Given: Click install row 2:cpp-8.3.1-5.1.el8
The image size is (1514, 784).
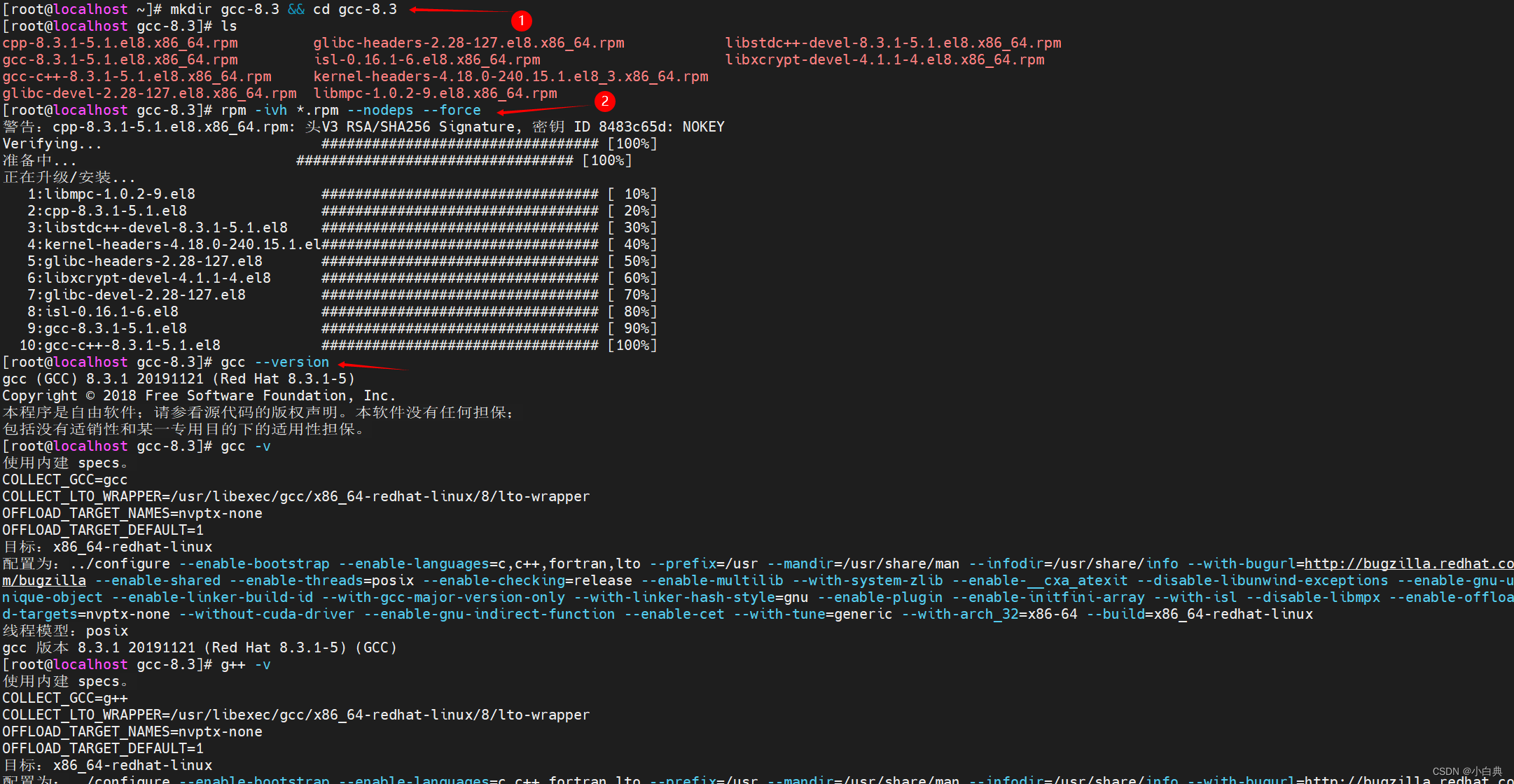Looking at the screenshot, I should (342, 211).
